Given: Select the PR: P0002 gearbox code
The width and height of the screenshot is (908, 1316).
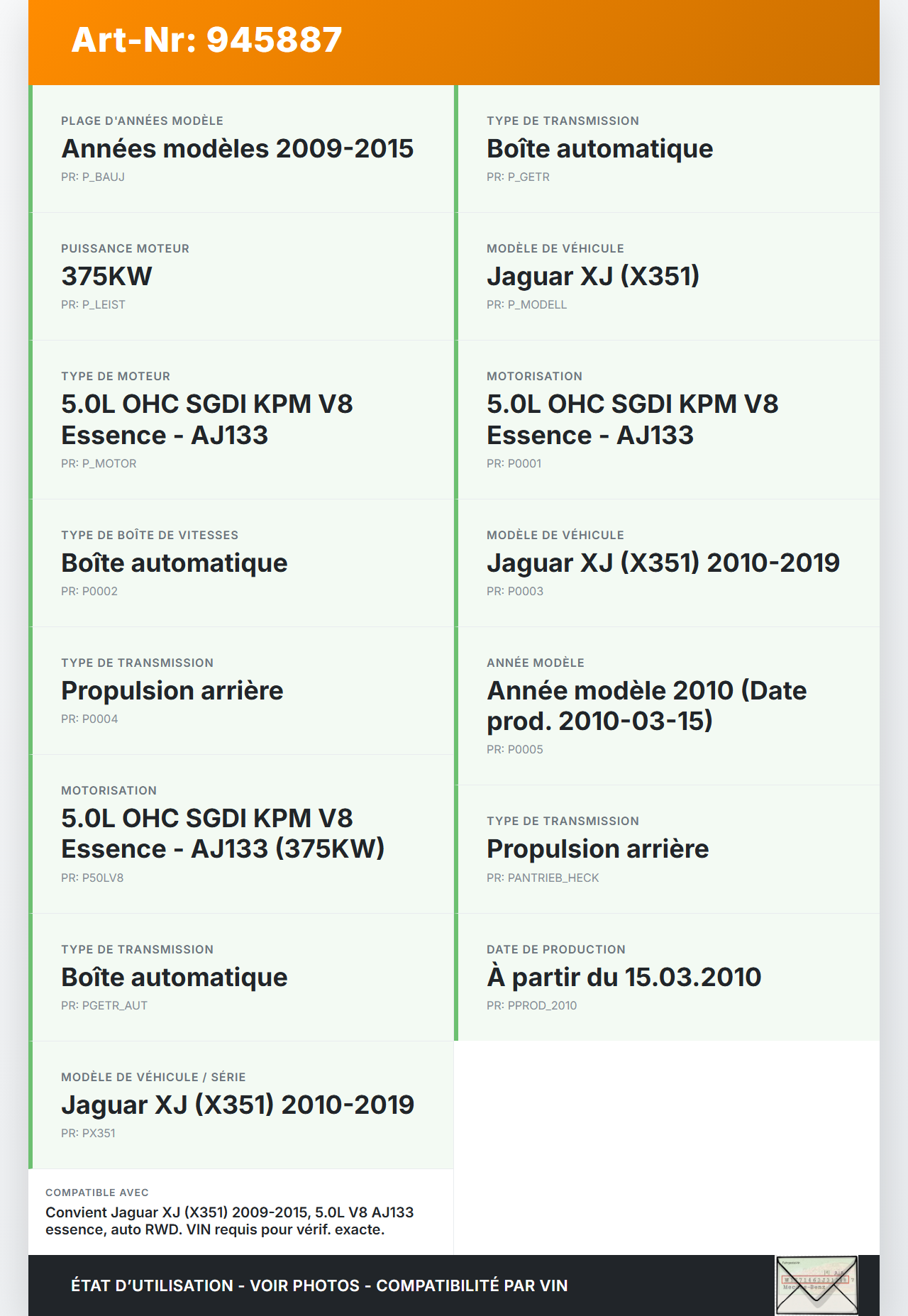Looking at the screenshot, I should [89, 591].
